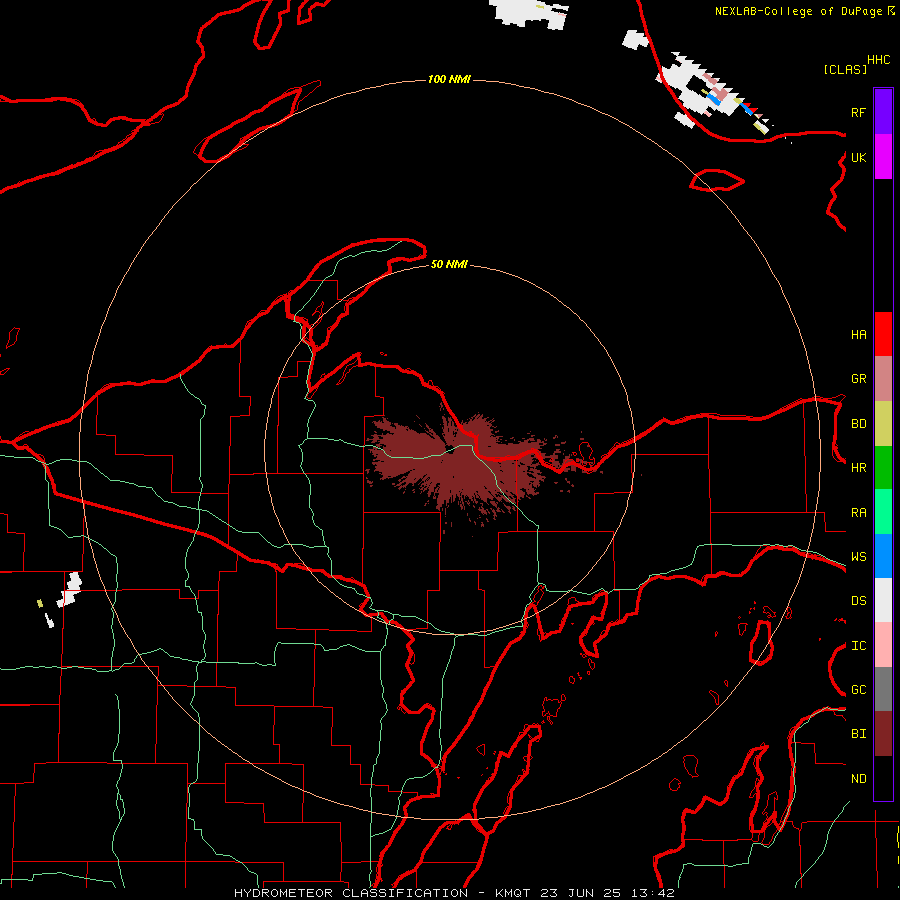
Task: Click the white DS dry snow swatch
Action: tap(883, 600)
